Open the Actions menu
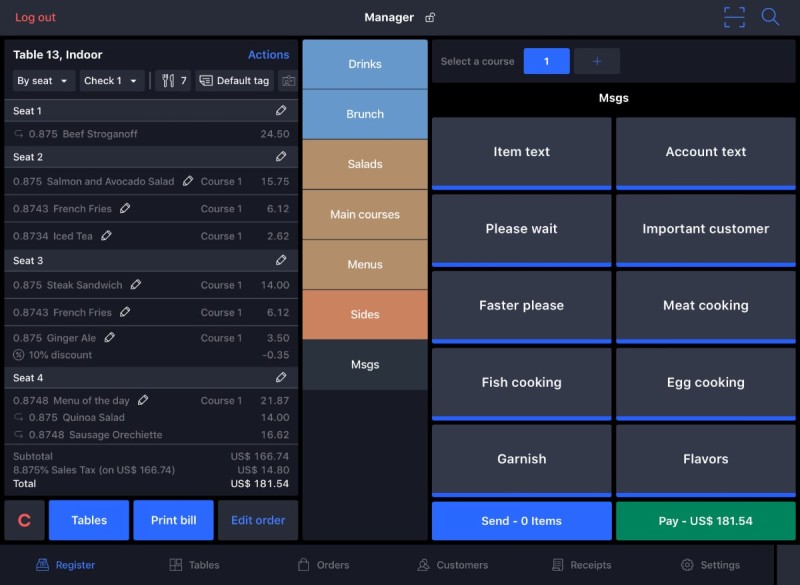Screen dimensions: 800x585 click(x=268, y=54)
